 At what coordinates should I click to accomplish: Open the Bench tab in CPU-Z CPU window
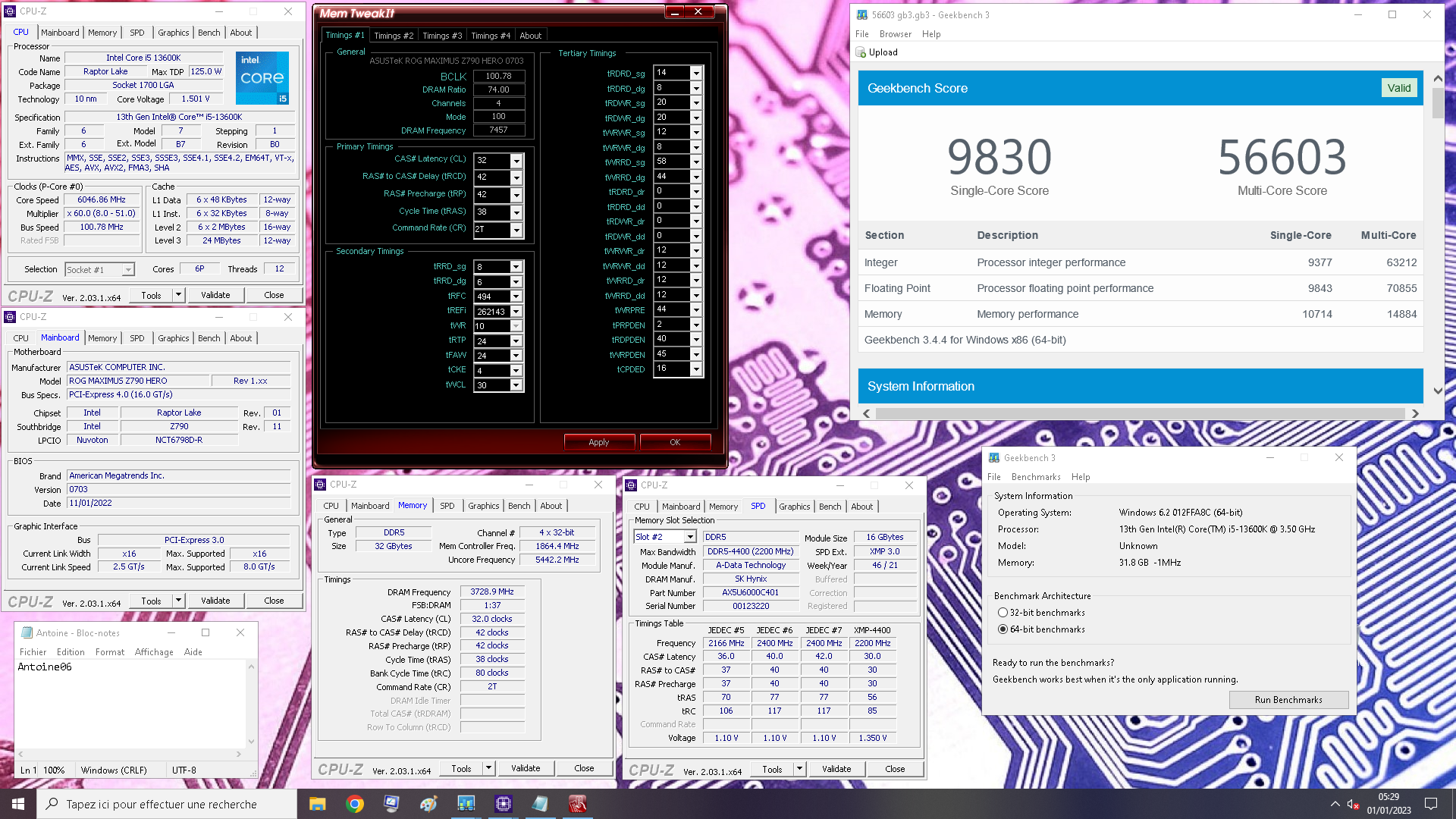pos(209,33)
